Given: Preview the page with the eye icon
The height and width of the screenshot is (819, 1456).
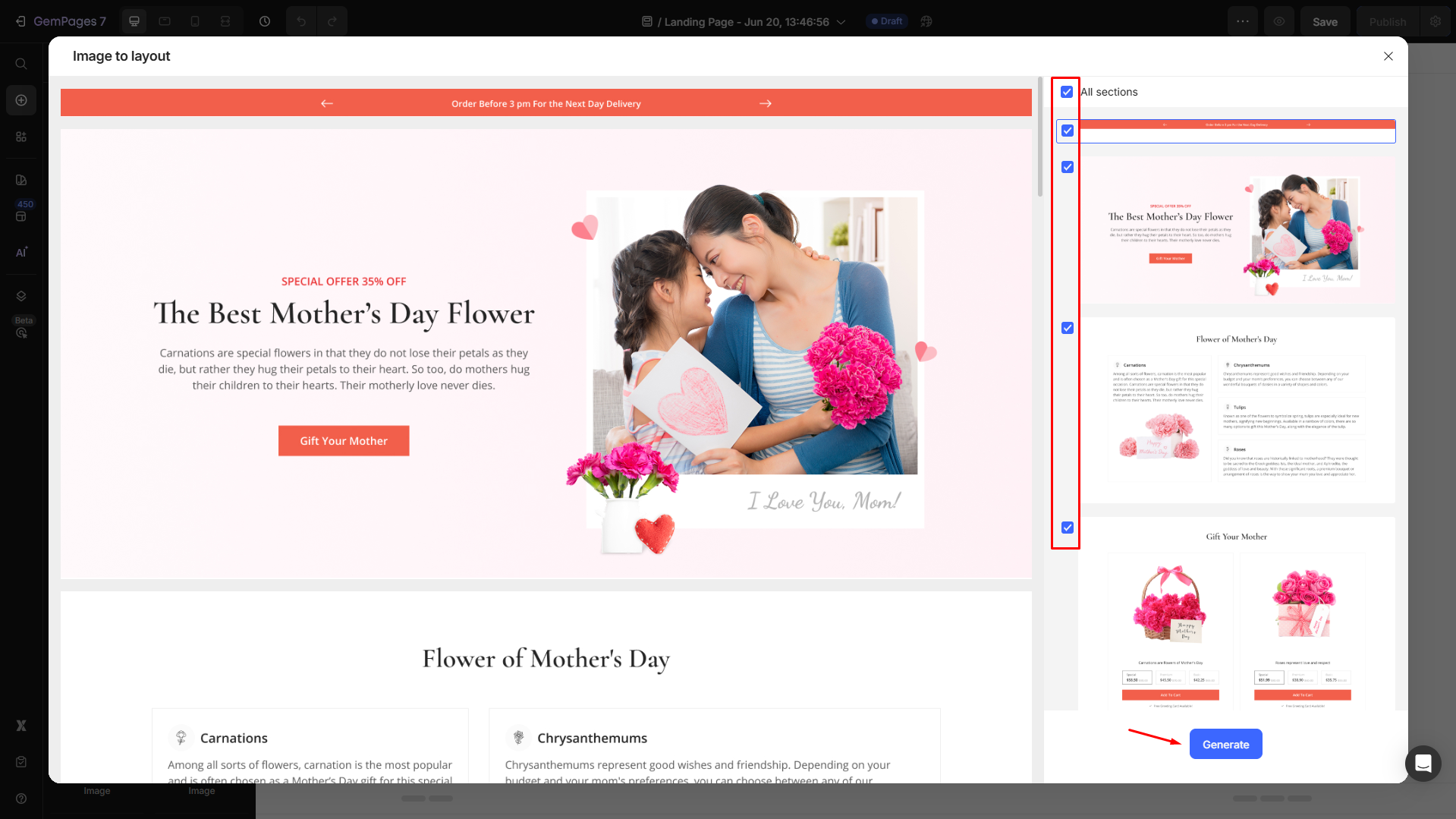Looking at the screenshot, I should tap(1279, 21).
